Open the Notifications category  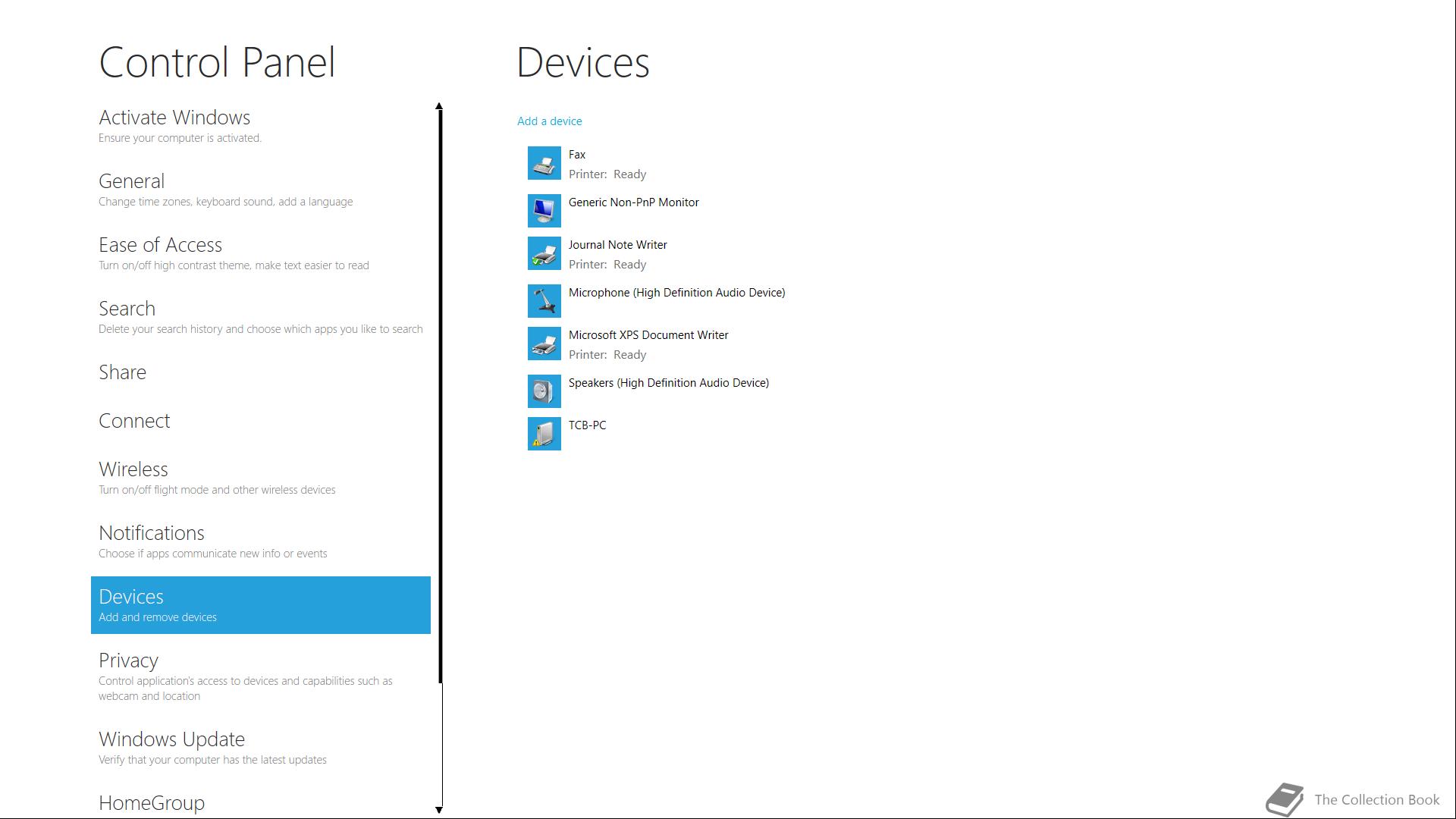(x=261, y=541)
